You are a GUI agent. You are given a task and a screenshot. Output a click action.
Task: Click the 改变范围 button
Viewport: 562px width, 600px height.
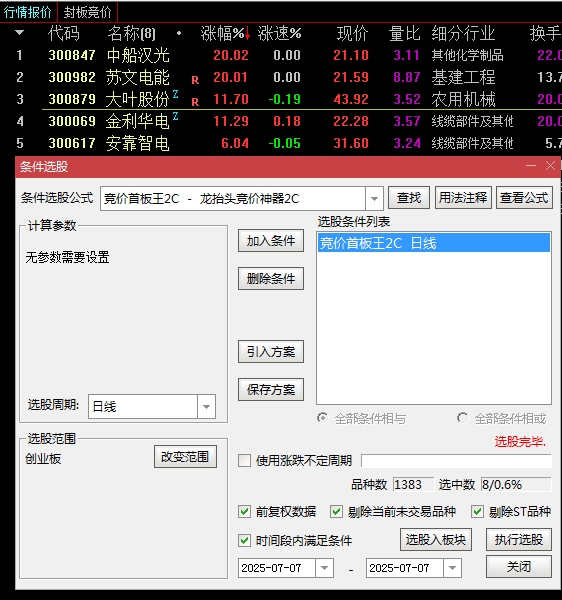[185, 457]
